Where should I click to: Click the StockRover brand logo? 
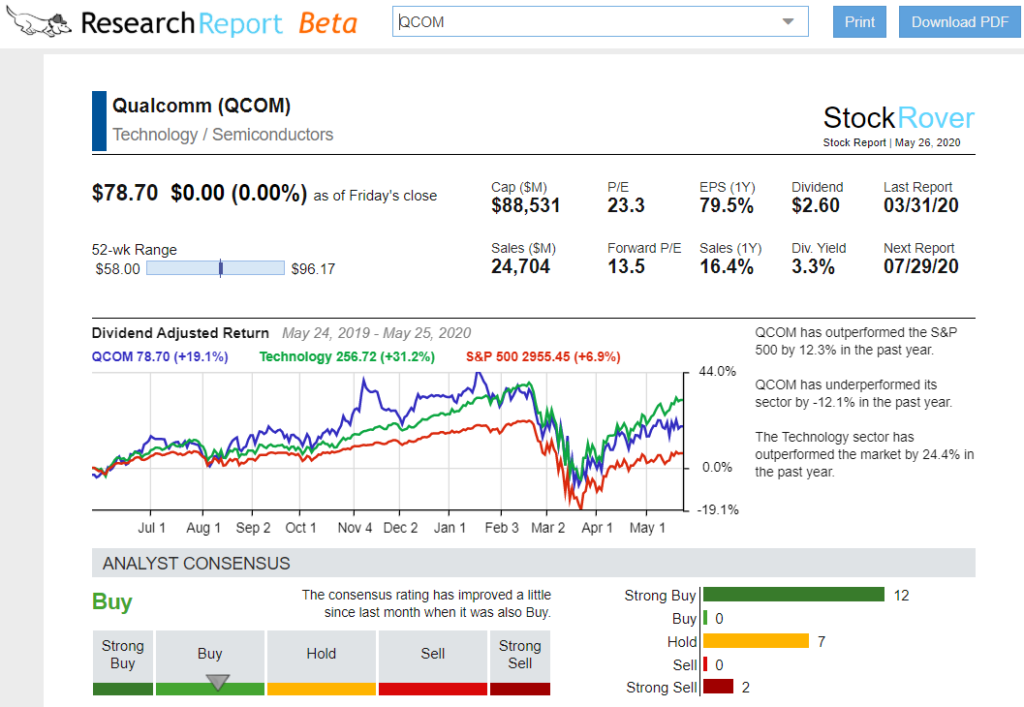pyautogui.click(x=898, y=117)
